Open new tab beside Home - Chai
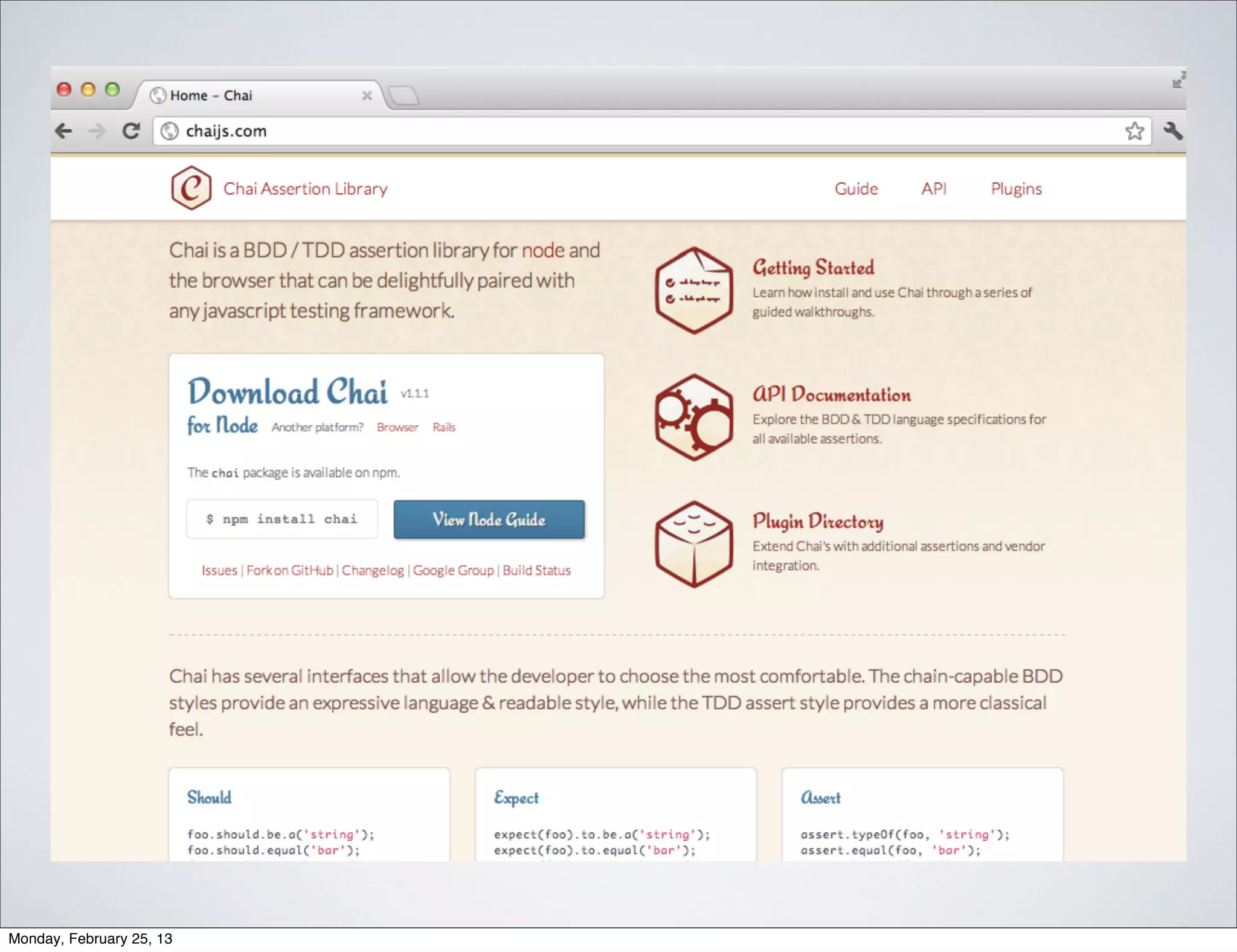 [x=403, y=95]
